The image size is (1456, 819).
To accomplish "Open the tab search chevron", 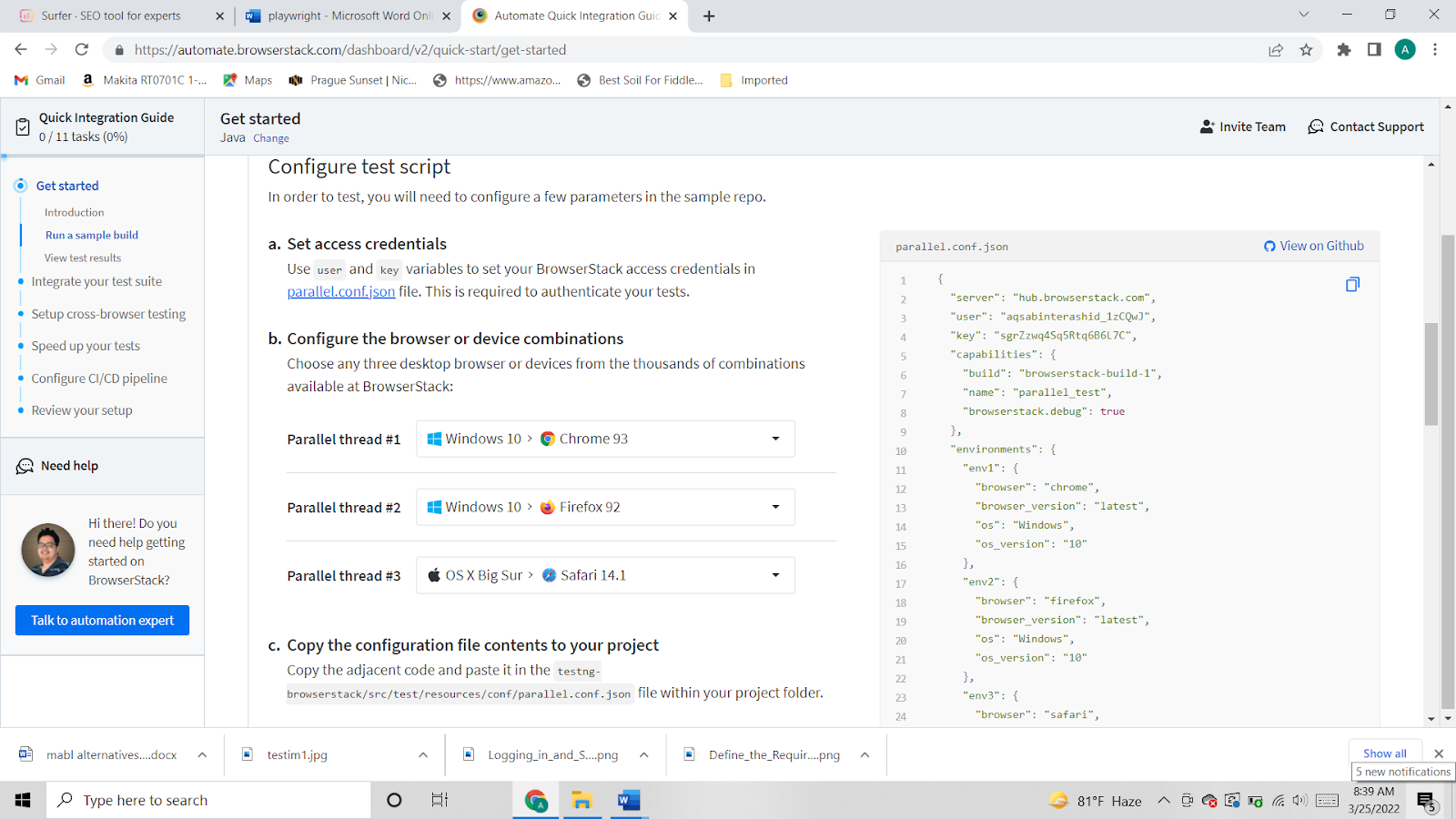I will tap(1303, 15).
